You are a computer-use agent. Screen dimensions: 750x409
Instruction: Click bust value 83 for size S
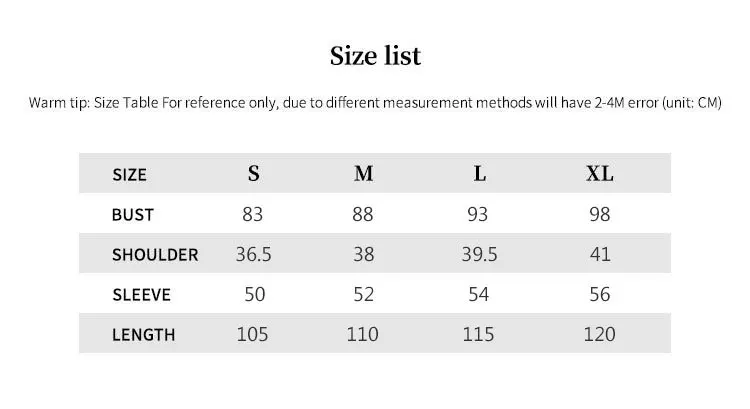point(253,214)
